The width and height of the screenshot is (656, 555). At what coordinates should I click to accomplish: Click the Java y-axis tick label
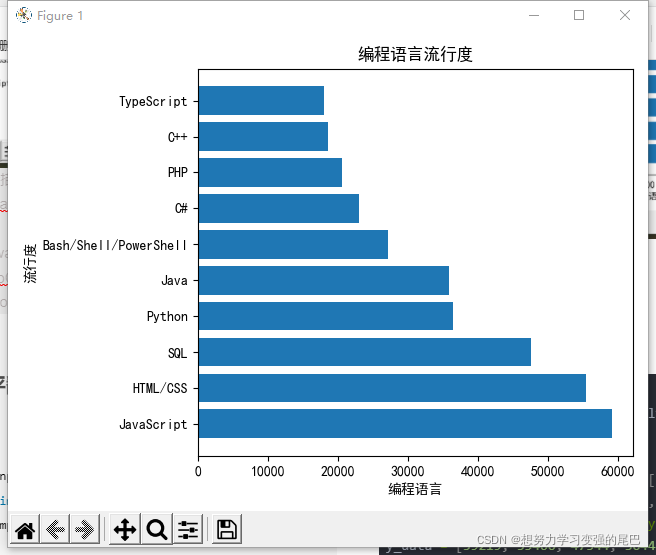(x=174, y=280)
